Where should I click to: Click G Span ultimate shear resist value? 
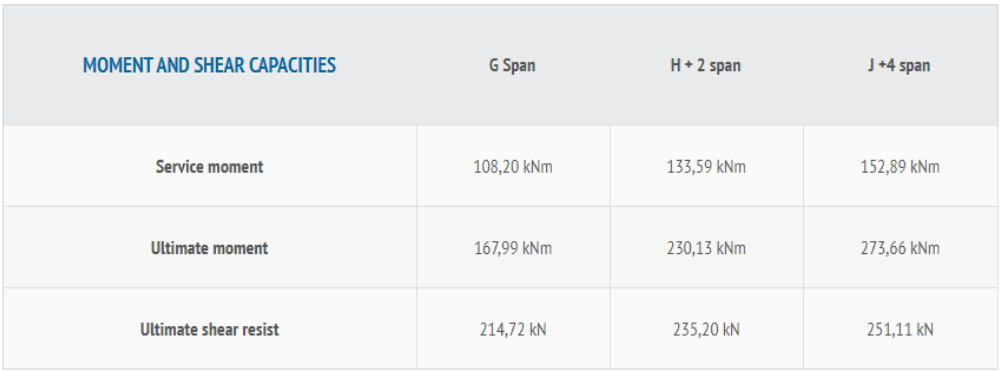click(x=513, y=330)
